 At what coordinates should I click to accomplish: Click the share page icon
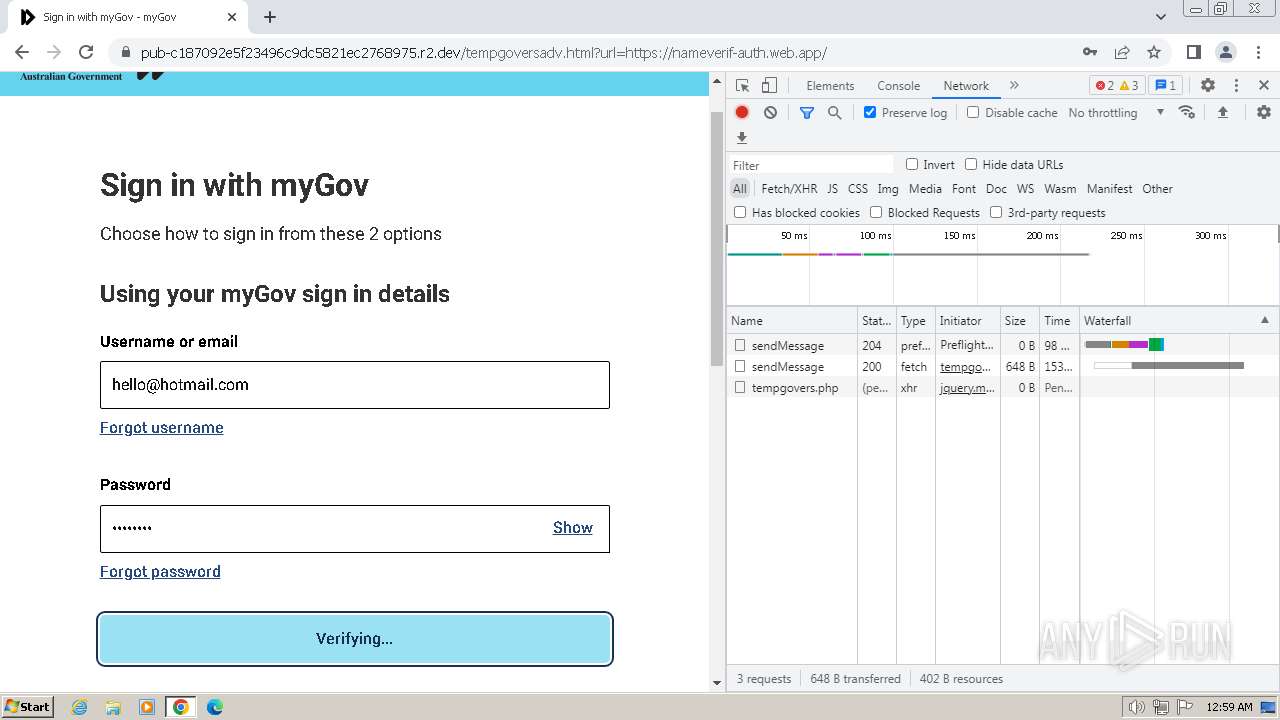point(1122,52)
